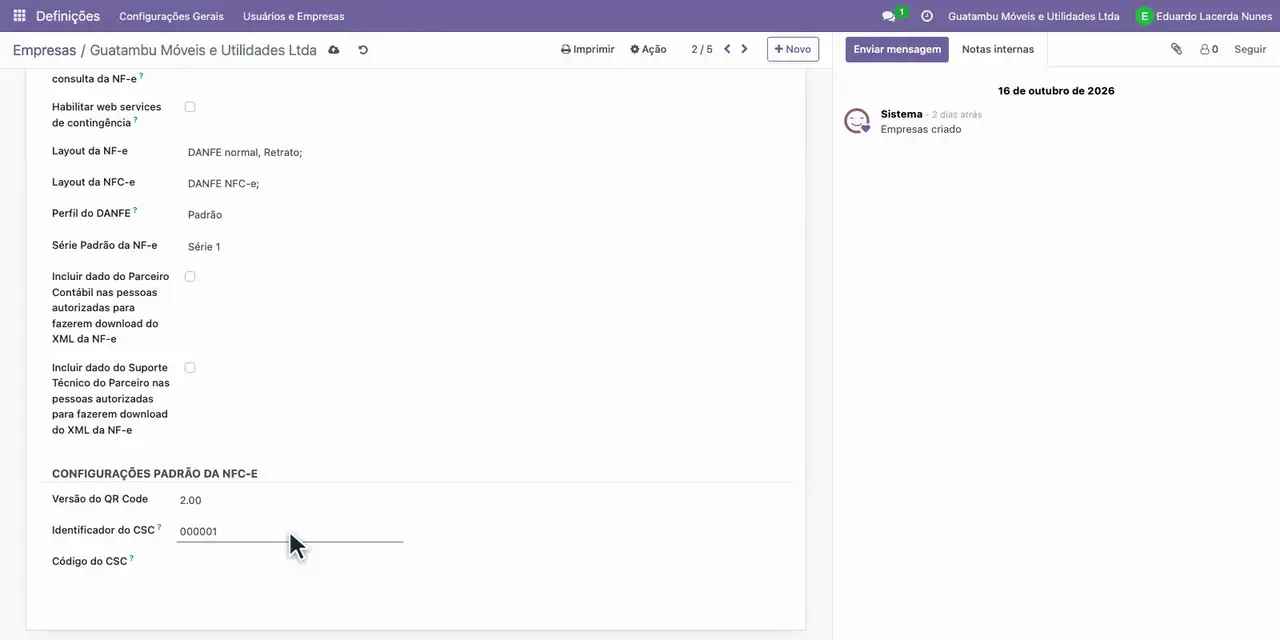The height and width of the screenshot is (640, 1280).
Task: Open the conversations chat icon
Action: click(x=888, y=16)
